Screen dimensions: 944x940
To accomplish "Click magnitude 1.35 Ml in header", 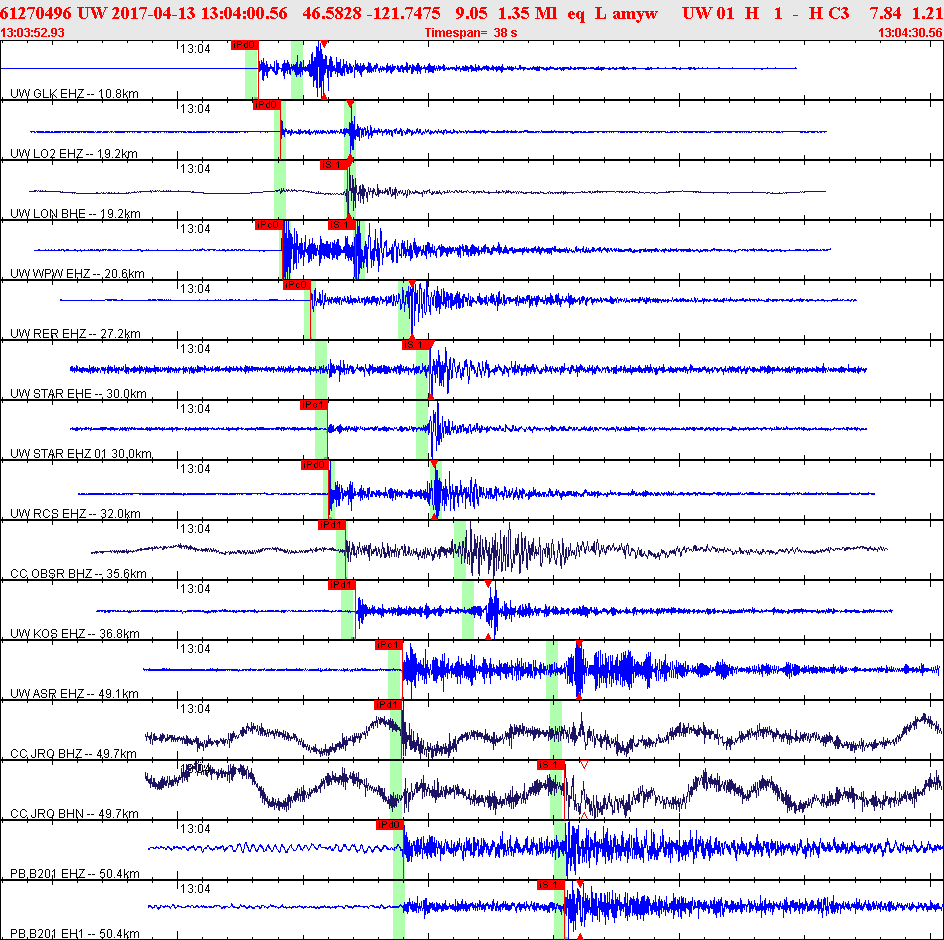I will (x=527, y=13).
